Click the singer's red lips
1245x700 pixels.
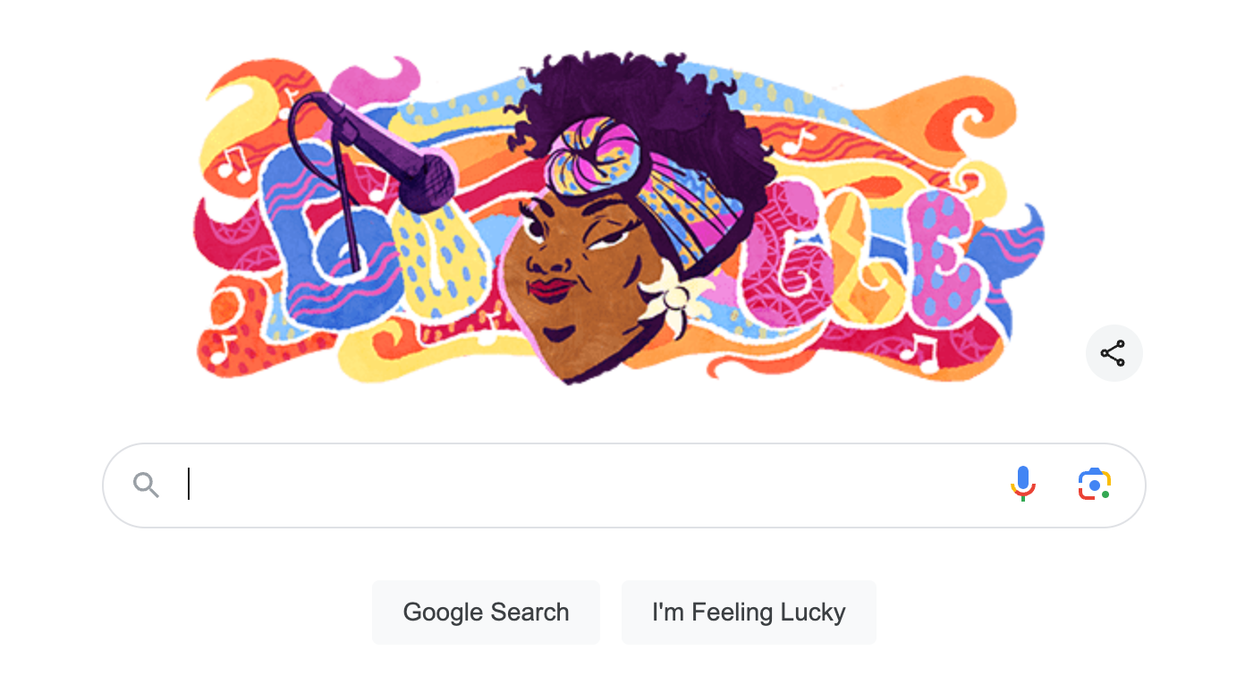[550, 289]
